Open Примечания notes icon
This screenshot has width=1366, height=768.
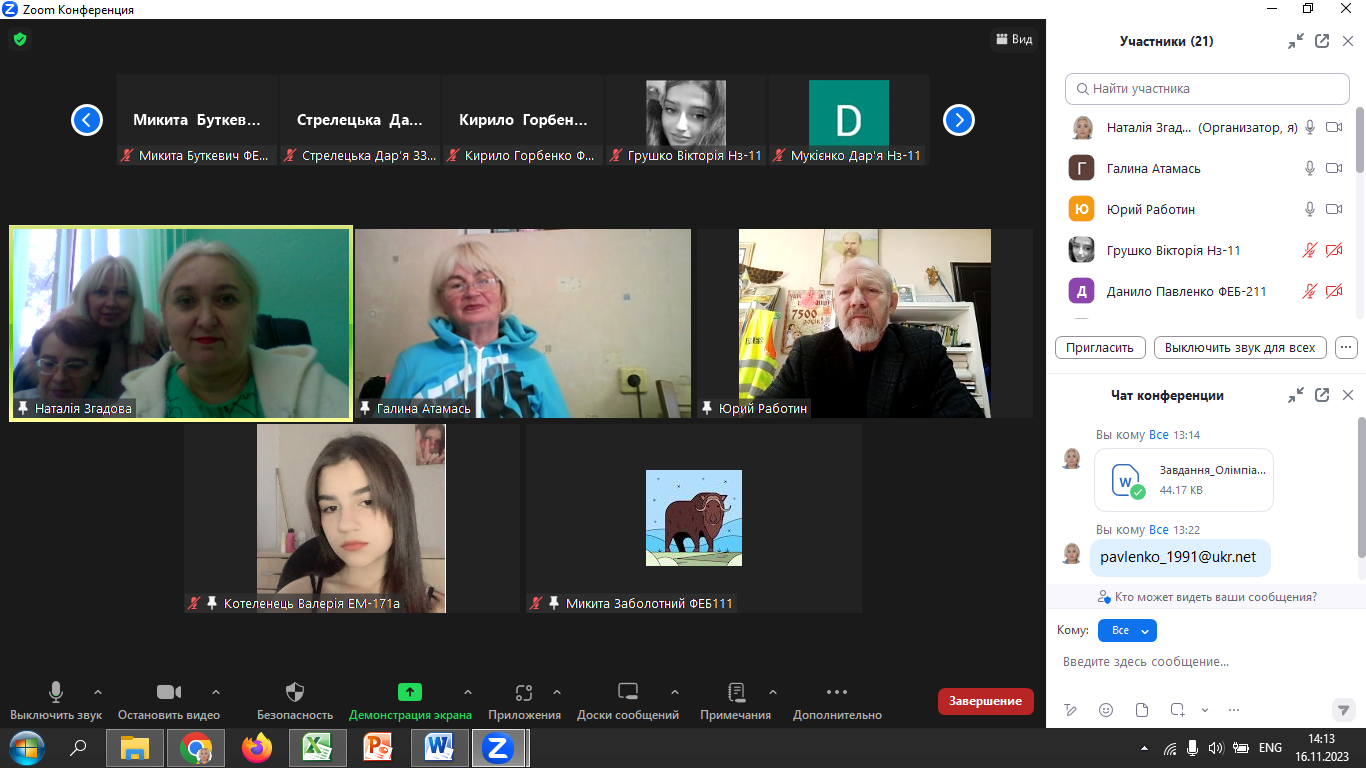(737, 692)
